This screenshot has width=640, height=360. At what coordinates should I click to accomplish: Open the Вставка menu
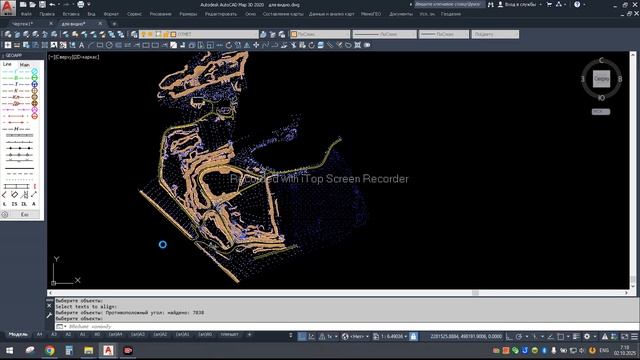[71, 14]
